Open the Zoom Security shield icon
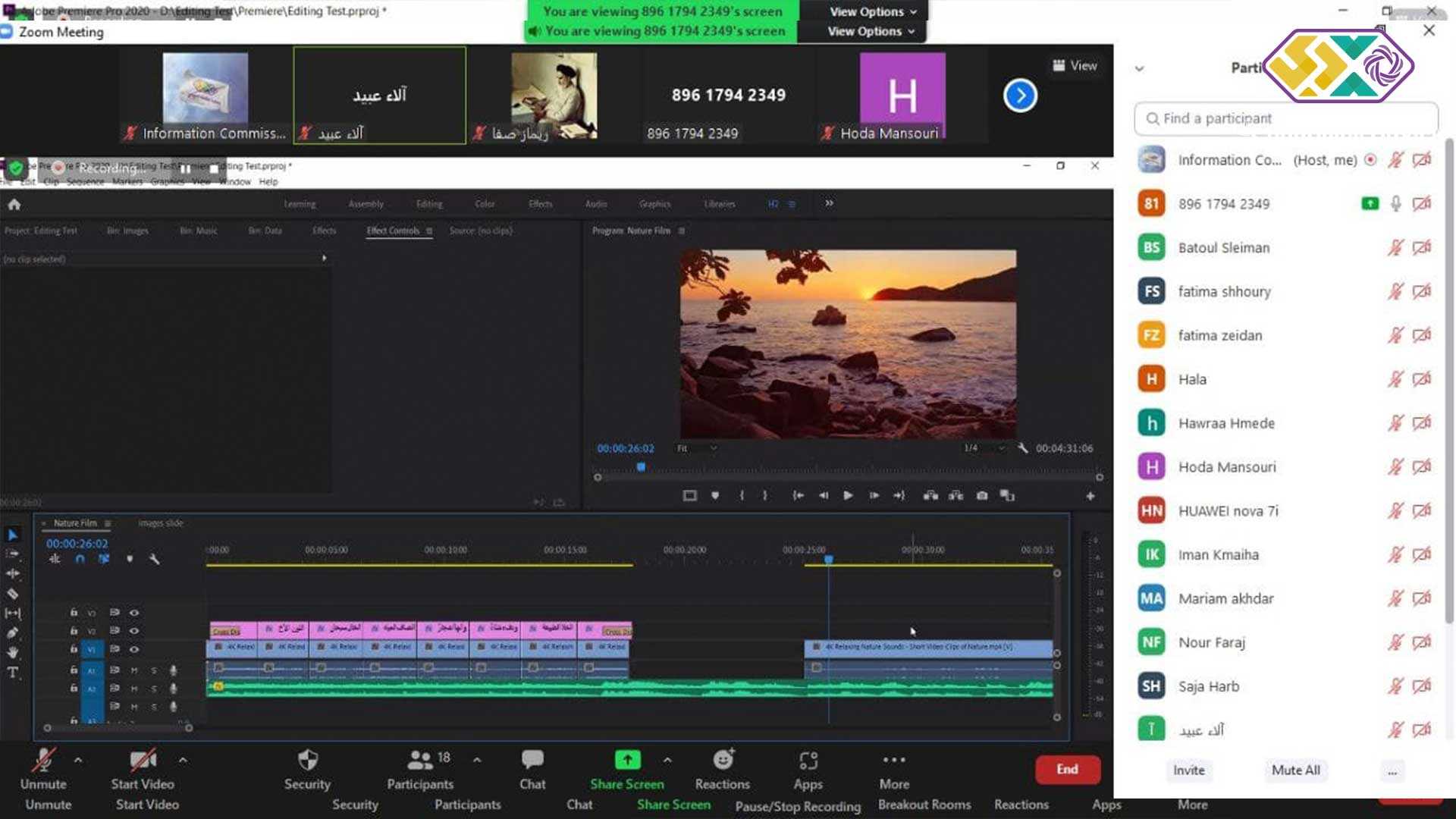Image resolution: width=1456 pixels, height=819 pixels. coord(307,760)
